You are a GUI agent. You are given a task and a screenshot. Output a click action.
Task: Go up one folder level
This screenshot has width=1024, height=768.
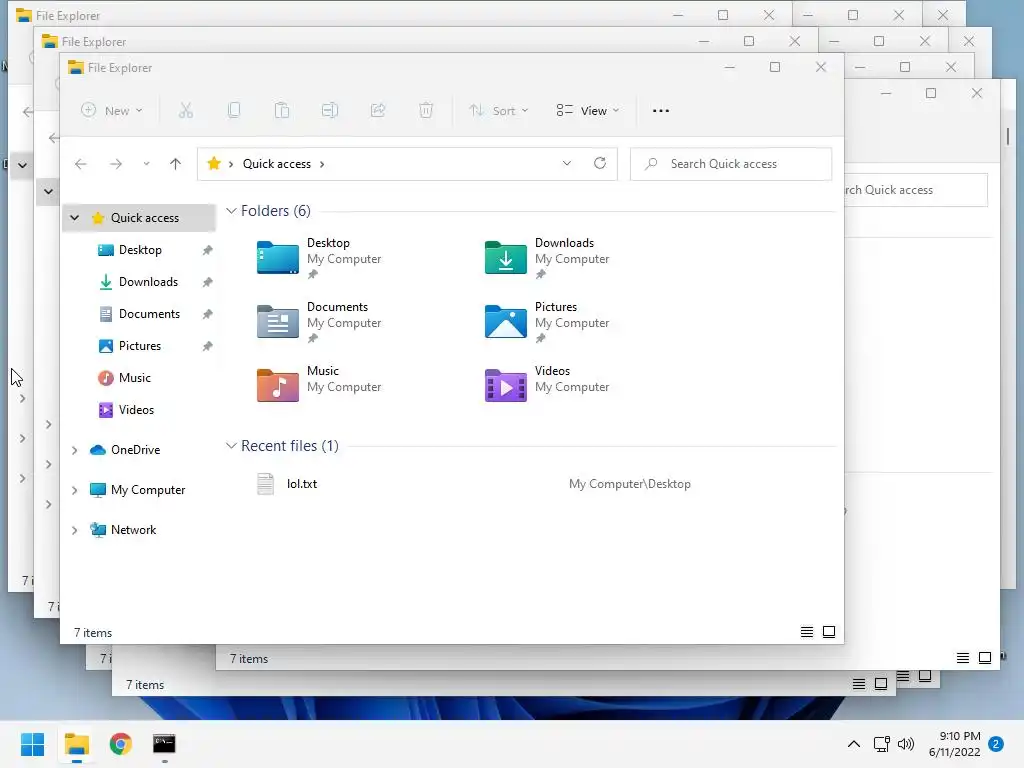coord(176,164)
